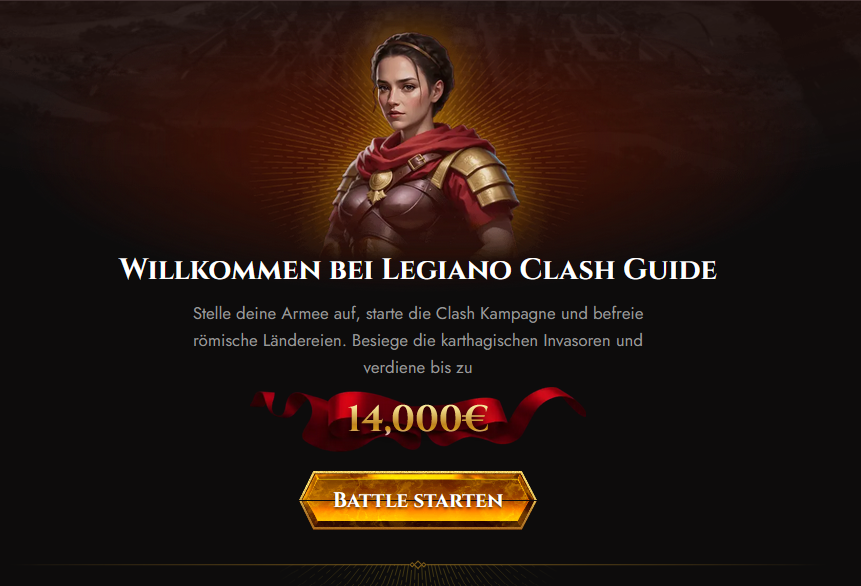Select the word Legiano in the title
The width and height of the screenshot is (861, 586).
(x=446, y=269)
